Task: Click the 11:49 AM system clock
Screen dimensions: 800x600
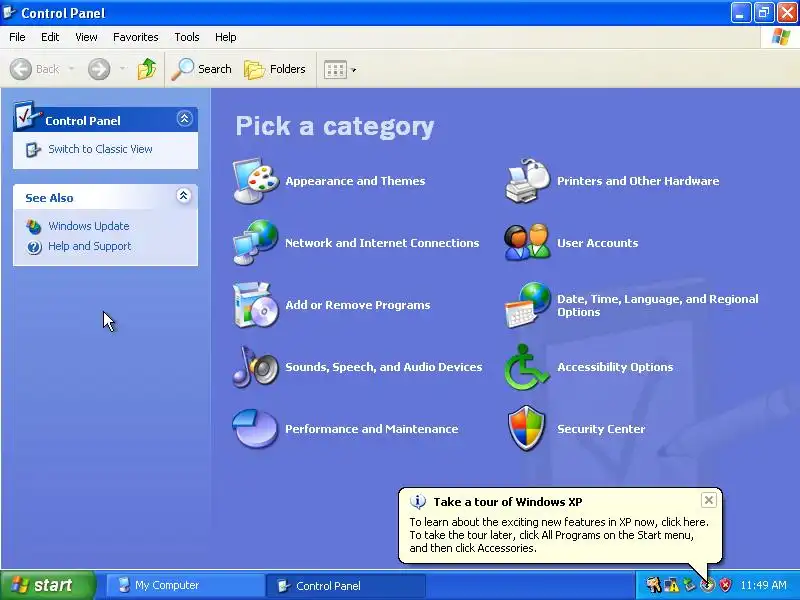Action: pyautogui.click(x=763, y=585)
